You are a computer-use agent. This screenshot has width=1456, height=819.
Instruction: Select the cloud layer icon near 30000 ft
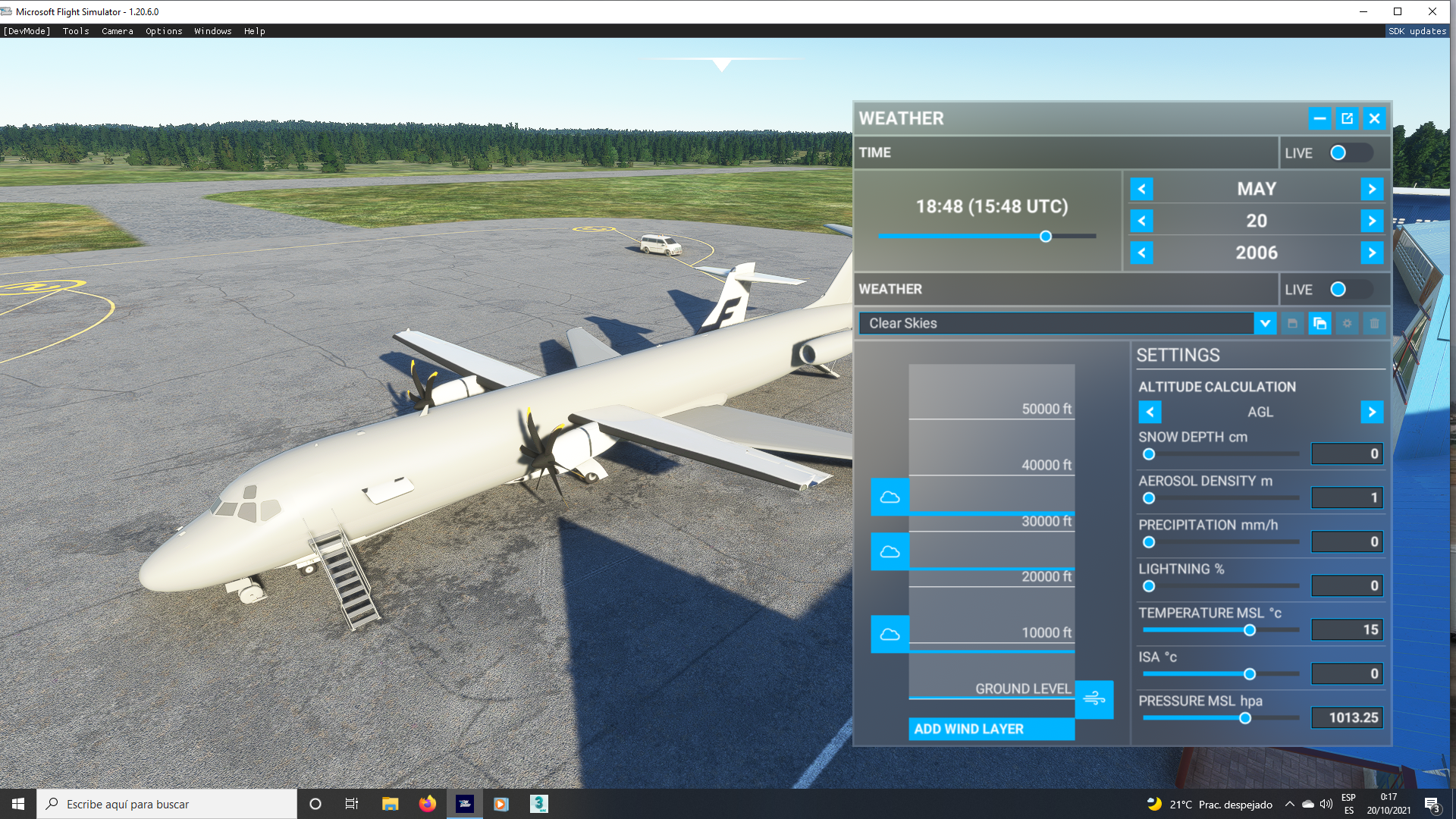point(890,497)
